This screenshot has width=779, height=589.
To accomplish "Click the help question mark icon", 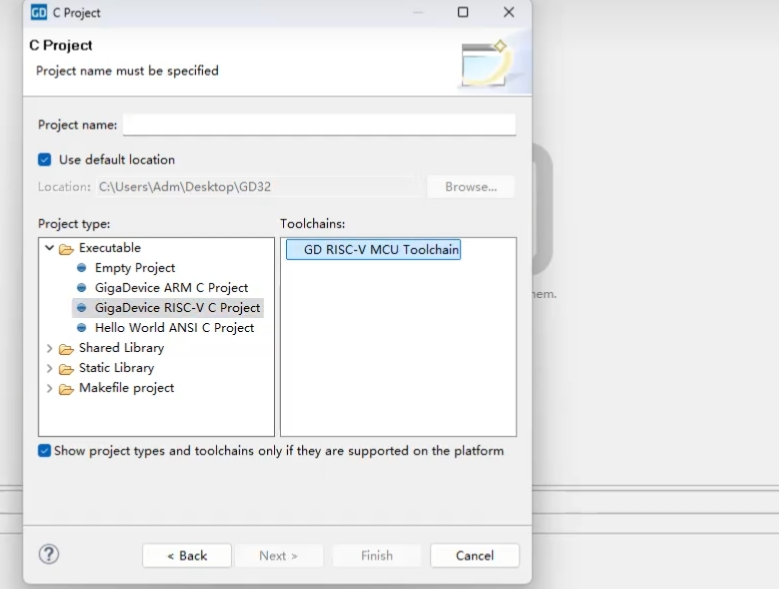I will (49, 554).
